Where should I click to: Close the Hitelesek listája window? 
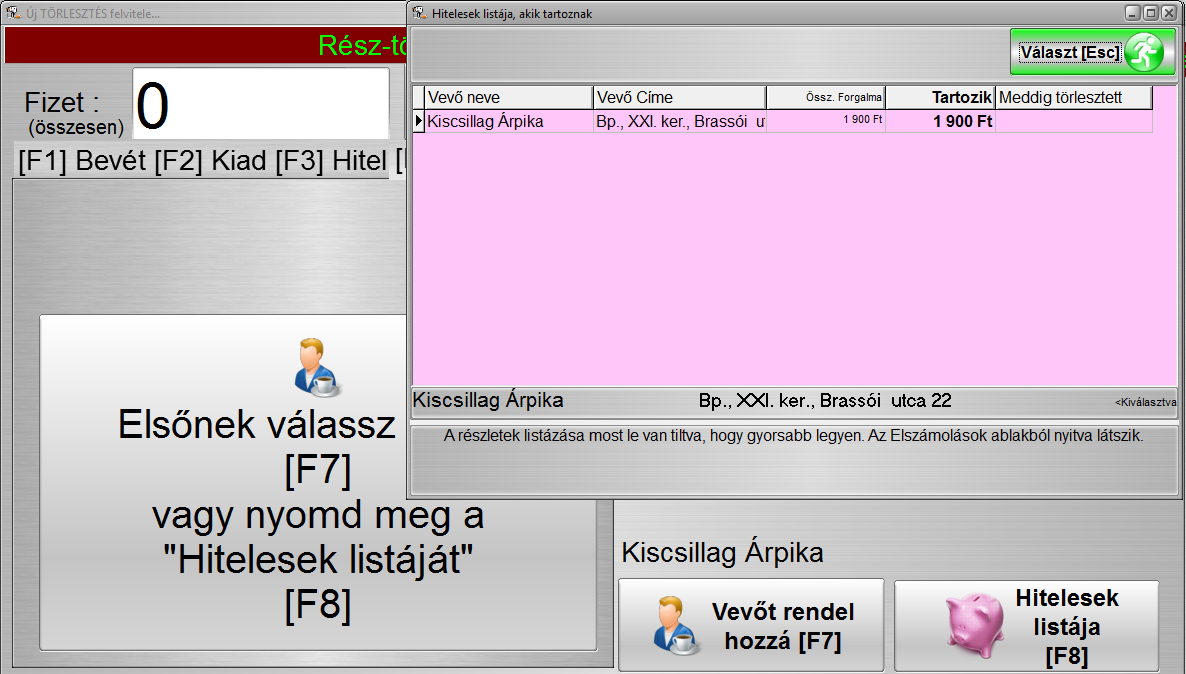click(x=1168, y=13)
